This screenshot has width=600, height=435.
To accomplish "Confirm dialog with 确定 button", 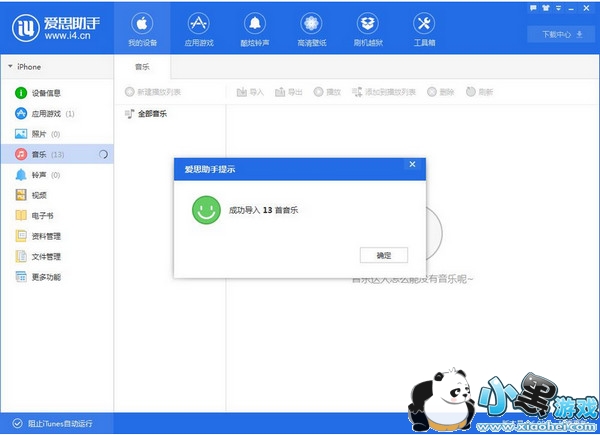I will pyautogui.click(x=384, y=255).
